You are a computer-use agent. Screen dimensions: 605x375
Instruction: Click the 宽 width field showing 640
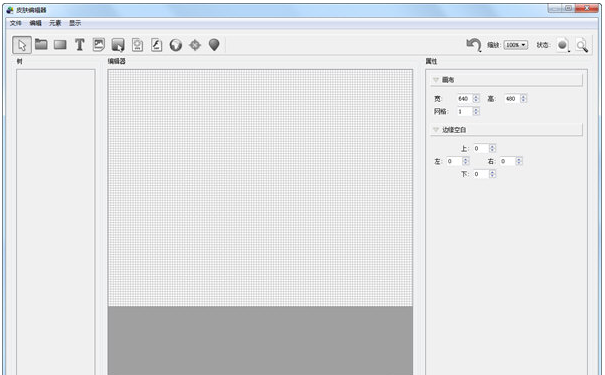tap(465, 99)
